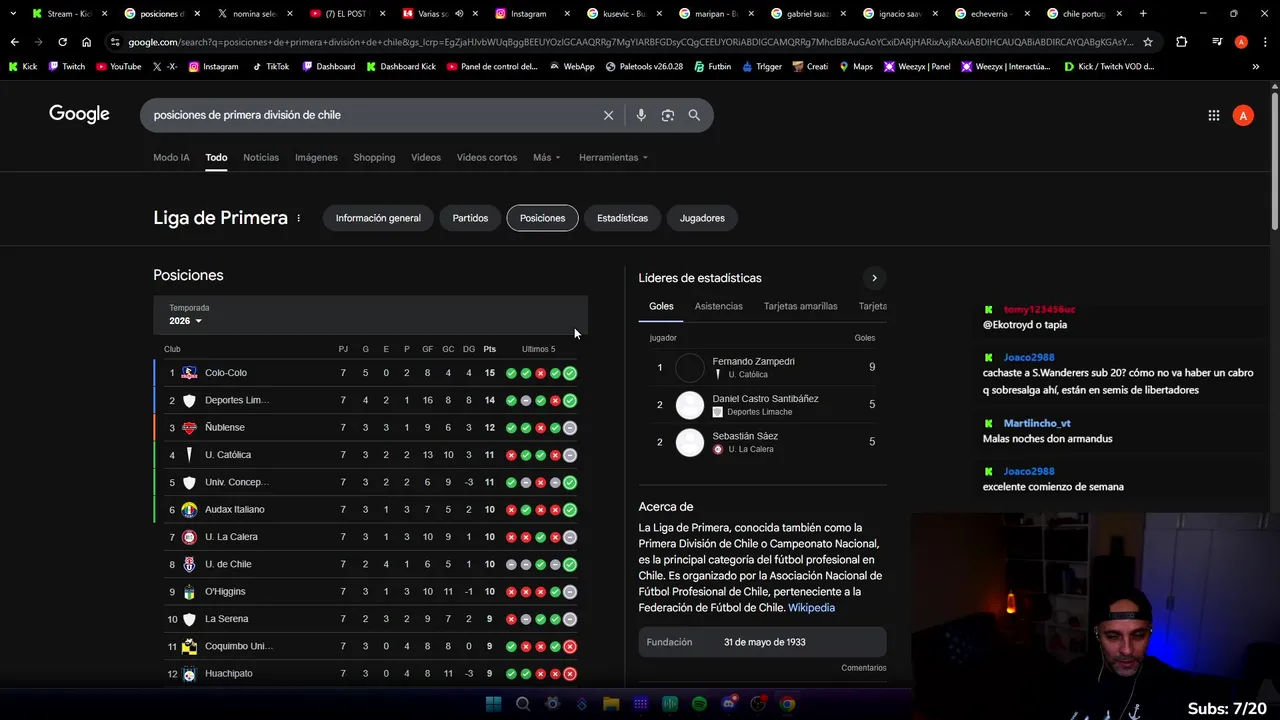
Task: Open the Shopping results tab
Action: point(374,157)
